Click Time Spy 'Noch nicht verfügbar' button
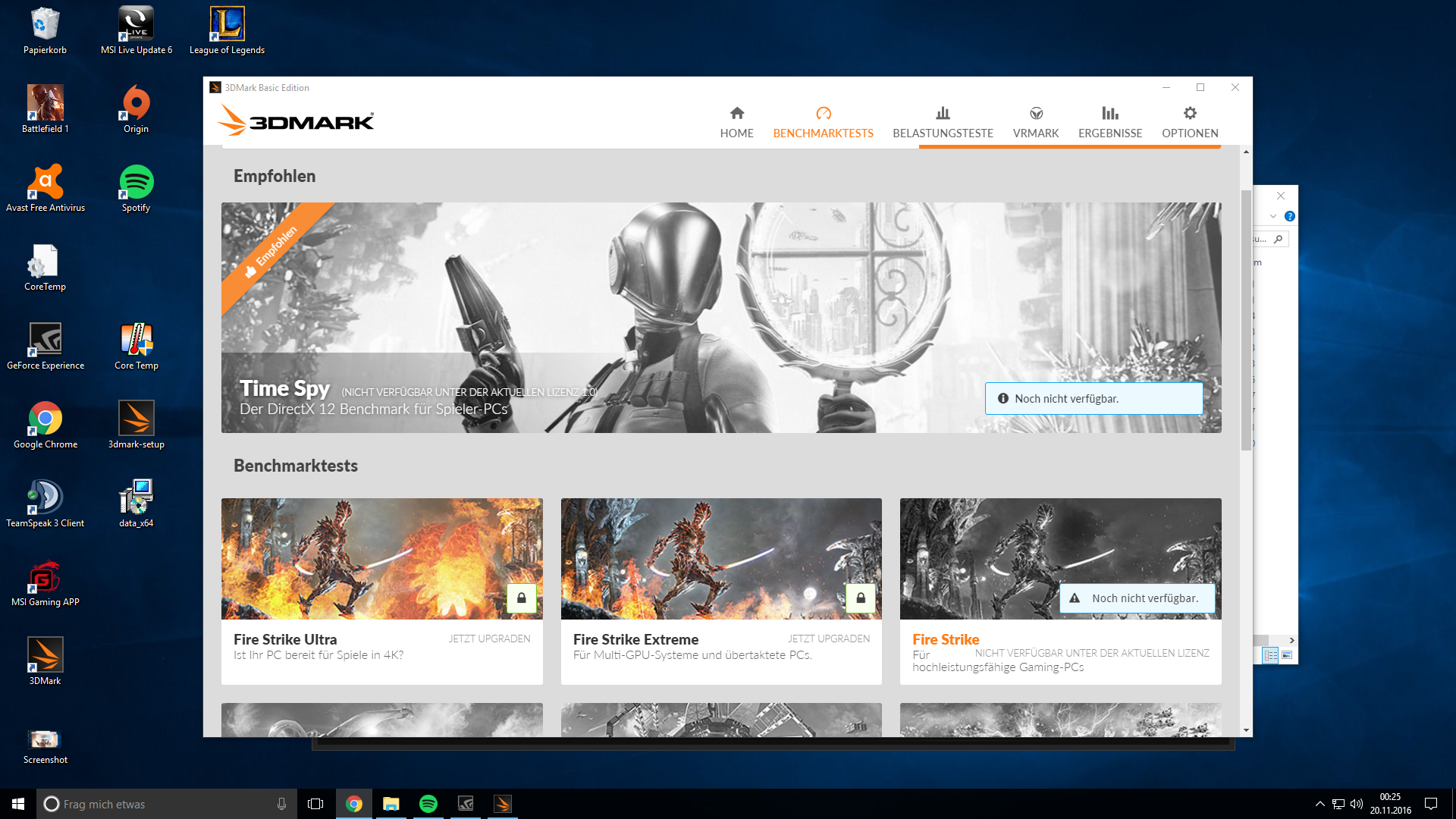This screenshot has width=1456, height=819. (x=1094, y=399)
